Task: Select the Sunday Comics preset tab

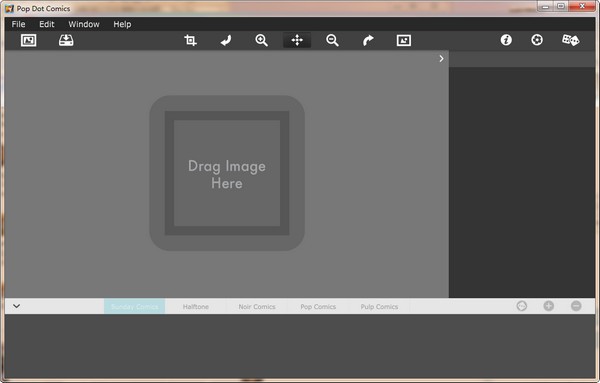Action: point(134,306)
